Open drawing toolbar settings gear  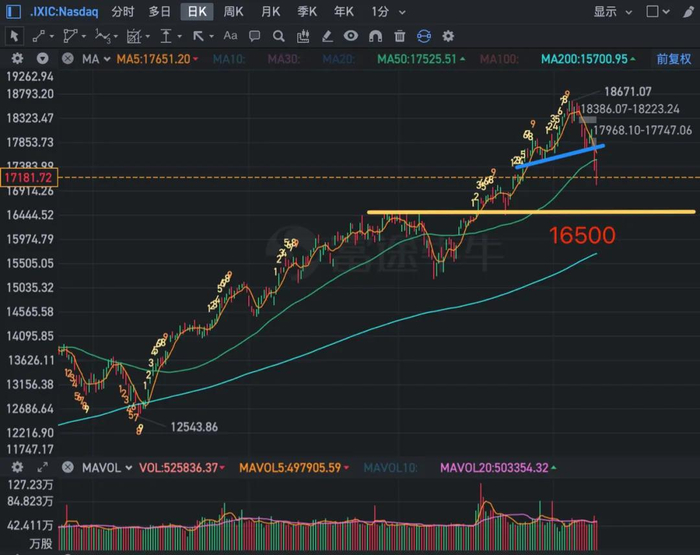[x=448, y=36]
